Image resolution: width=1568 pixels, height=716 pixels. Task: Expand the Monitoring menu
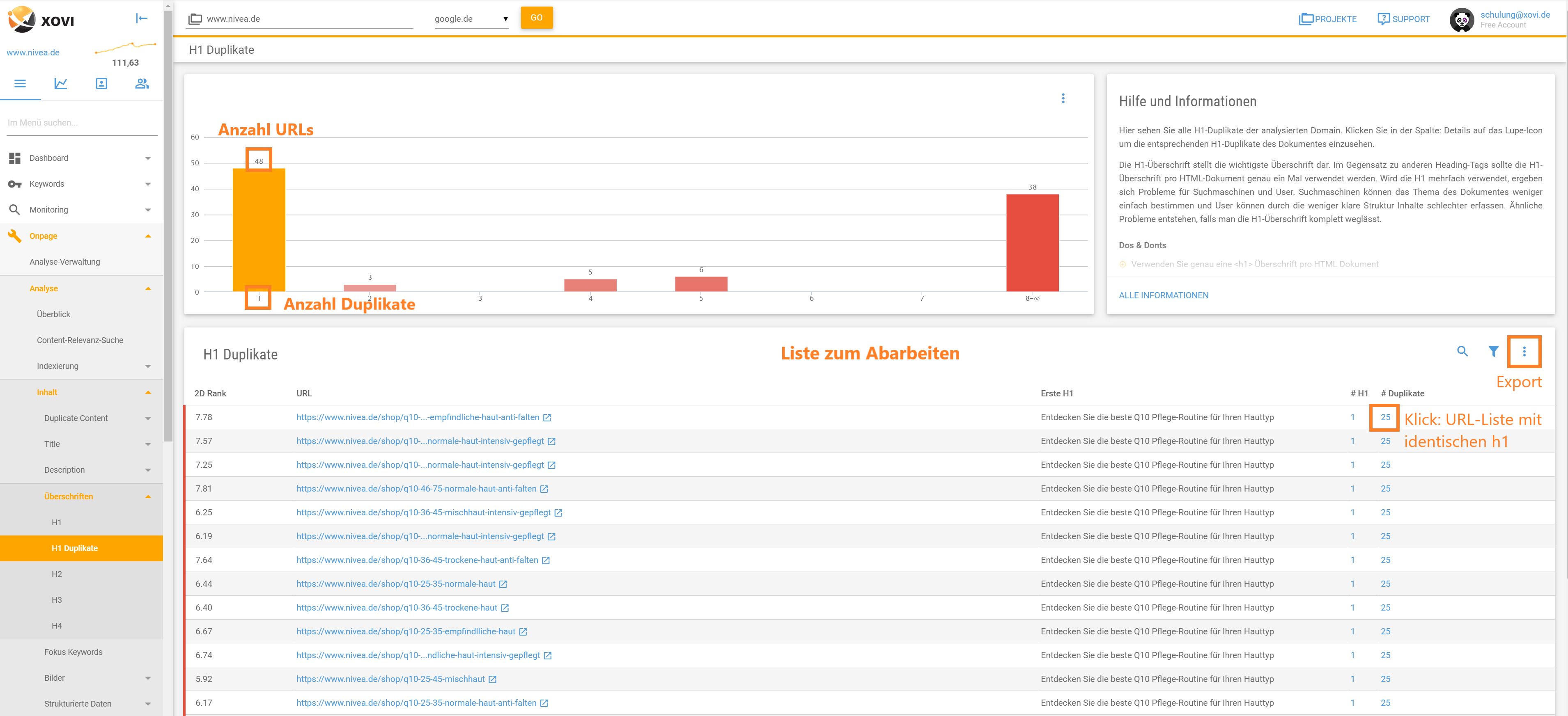pyautogui.click(x=148, y=210)
